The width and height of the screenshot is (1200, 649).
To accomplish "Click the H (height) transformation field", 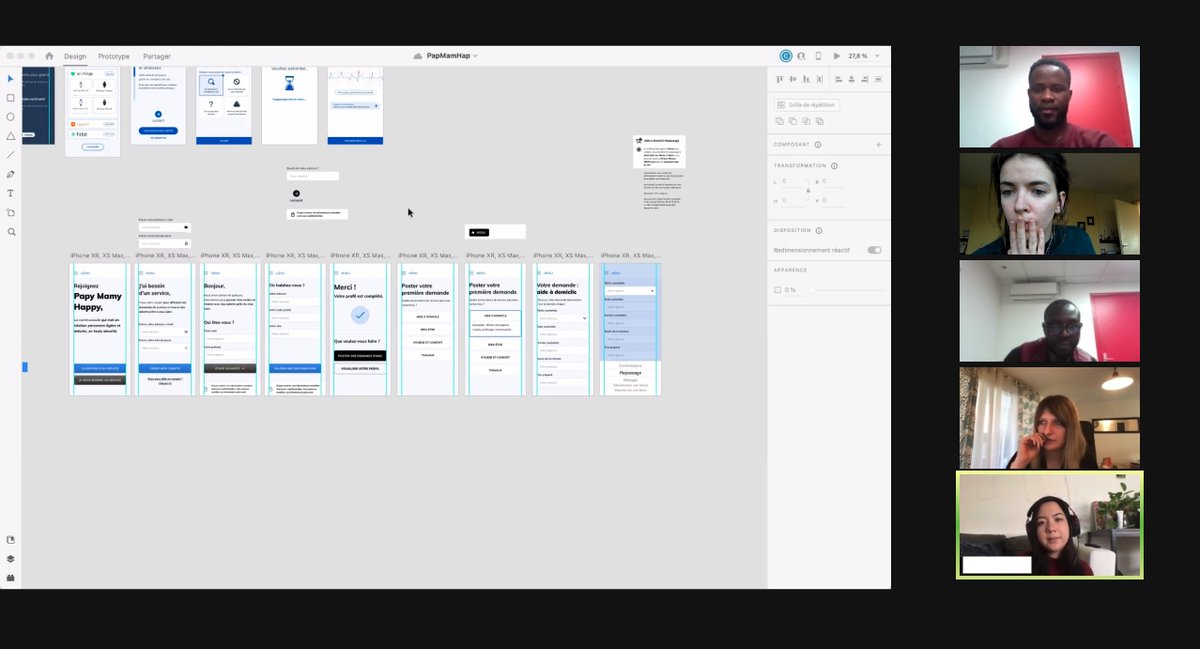I will pyautogui.click(x=793, y=200).
